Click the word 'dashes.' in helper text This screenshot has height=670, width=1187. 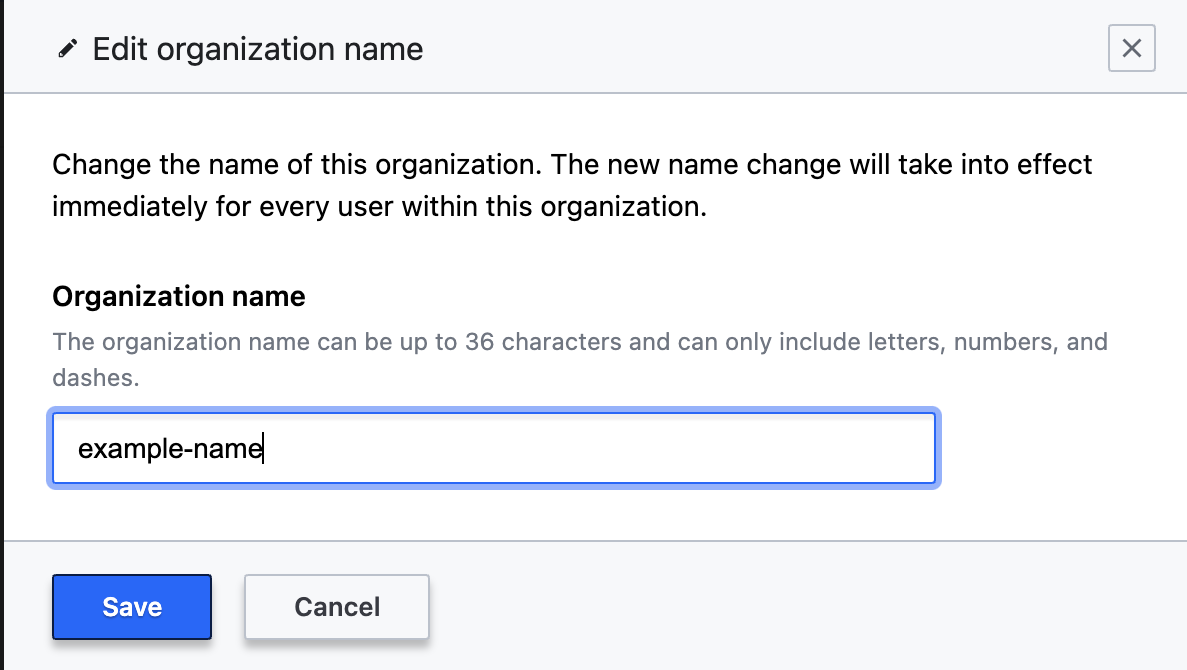(x=96, y=379)
